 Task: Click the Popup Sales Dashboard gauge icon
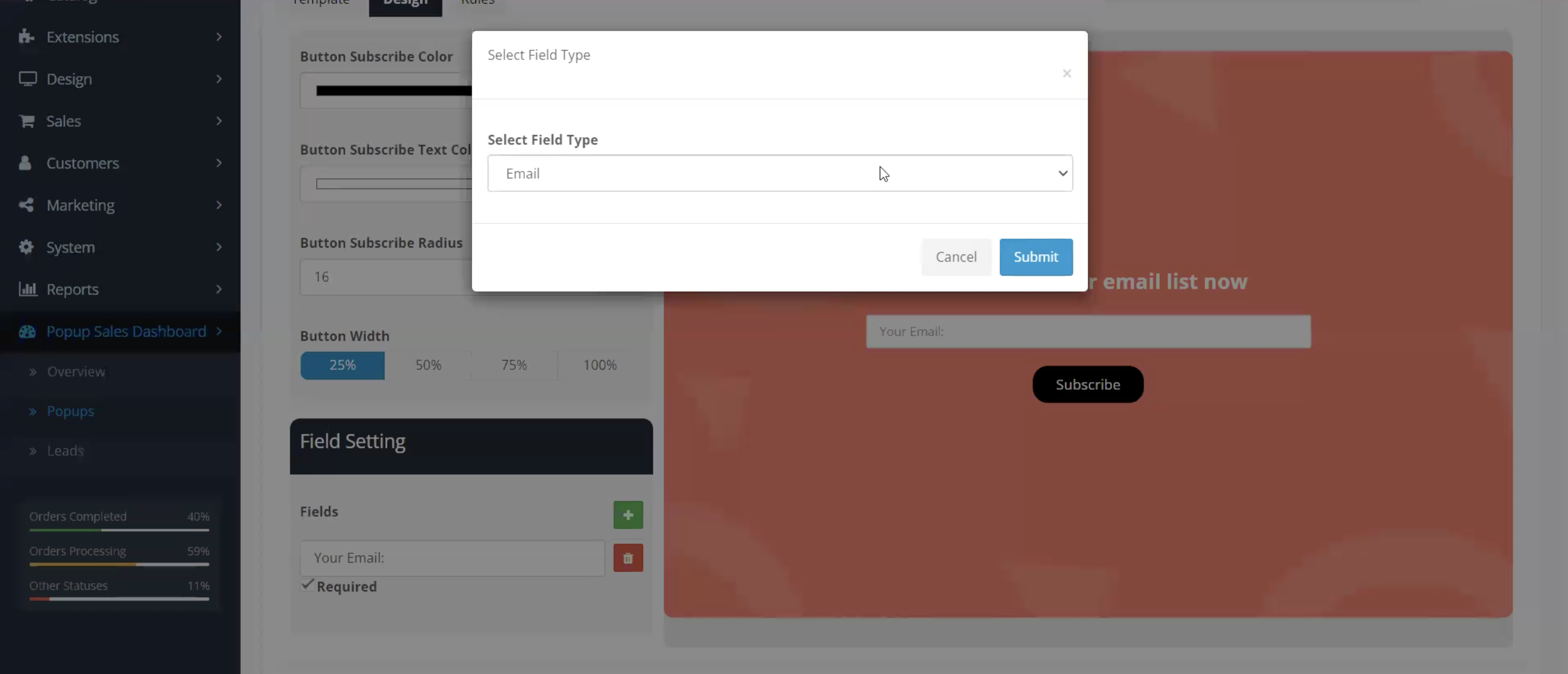pos(27,331)
